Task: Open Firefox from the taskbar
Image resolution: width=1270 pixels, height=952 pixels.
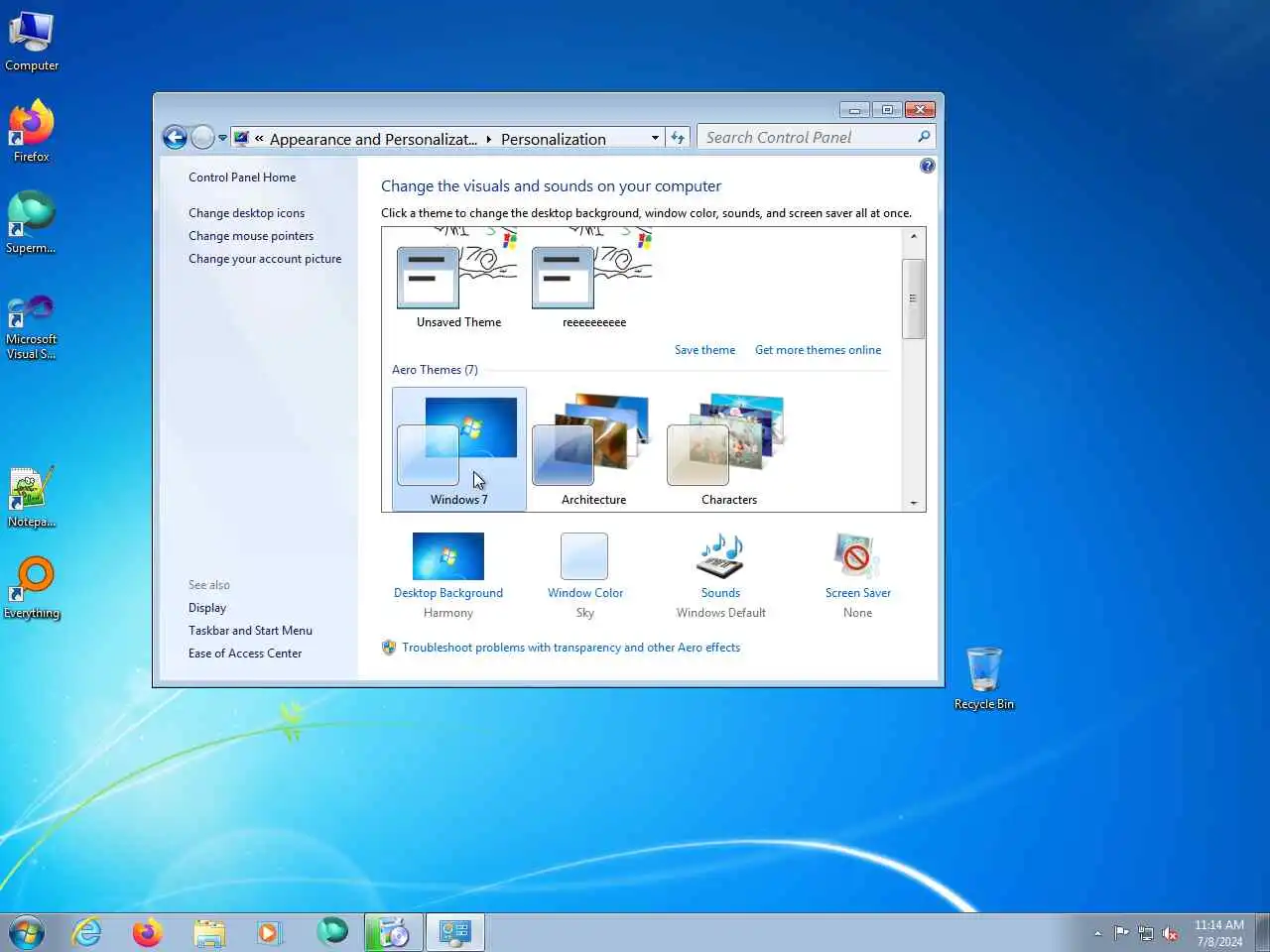Action: [x=148, y=932]
